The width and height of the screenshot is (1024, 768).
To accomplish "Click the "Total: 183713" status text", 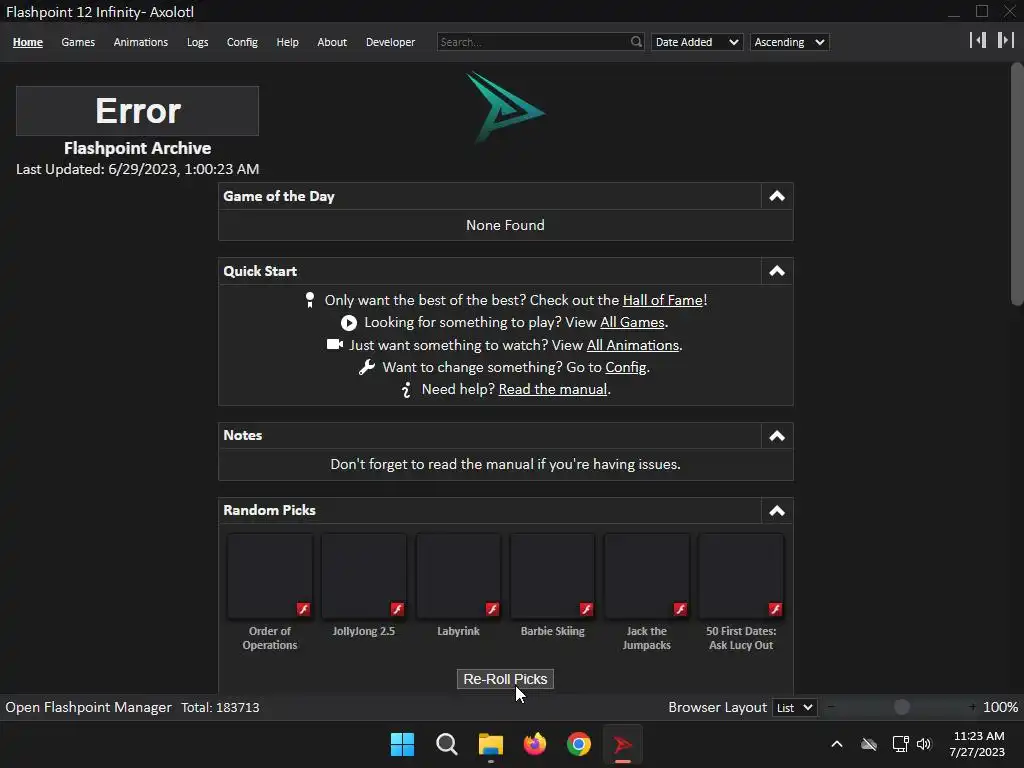I will pyautogui.click(x=220, y=707).
